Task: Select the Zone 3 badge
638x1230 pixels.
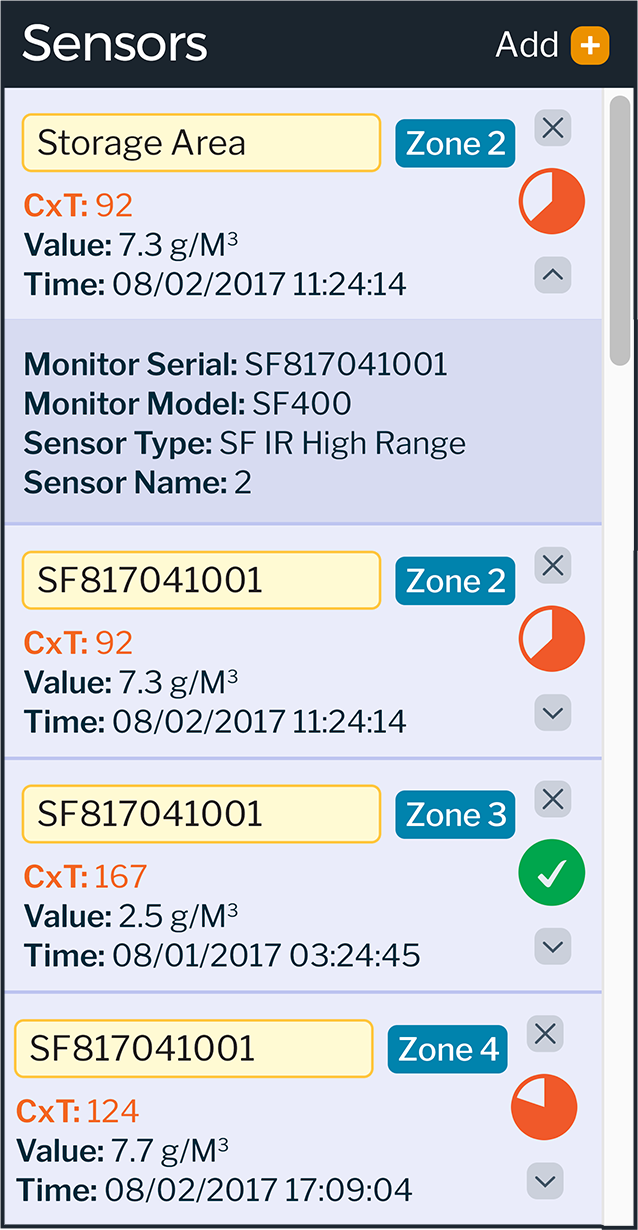Action: 455,815
